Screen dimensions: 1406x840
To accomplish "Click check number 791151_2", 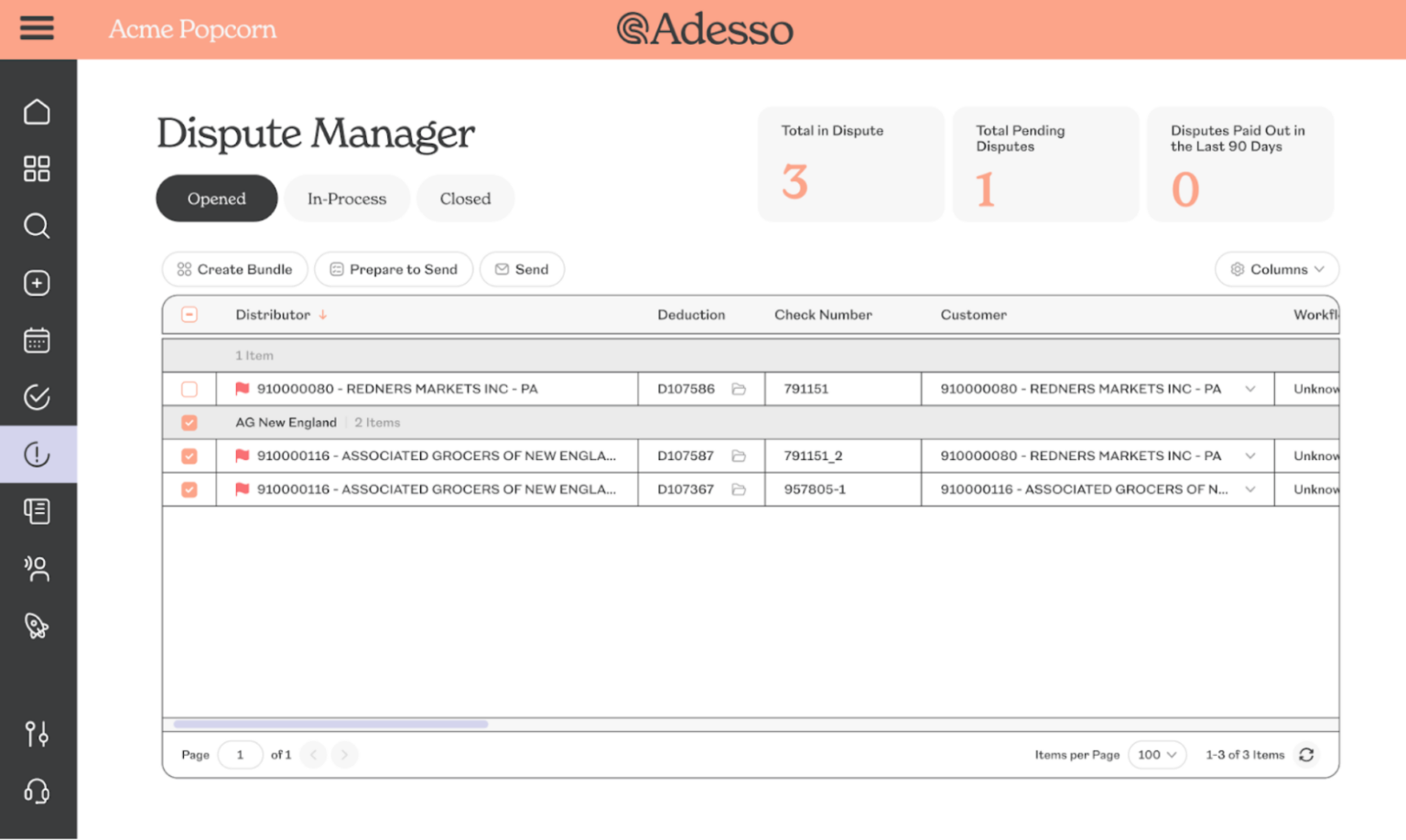I will click(x=813, y=456).
